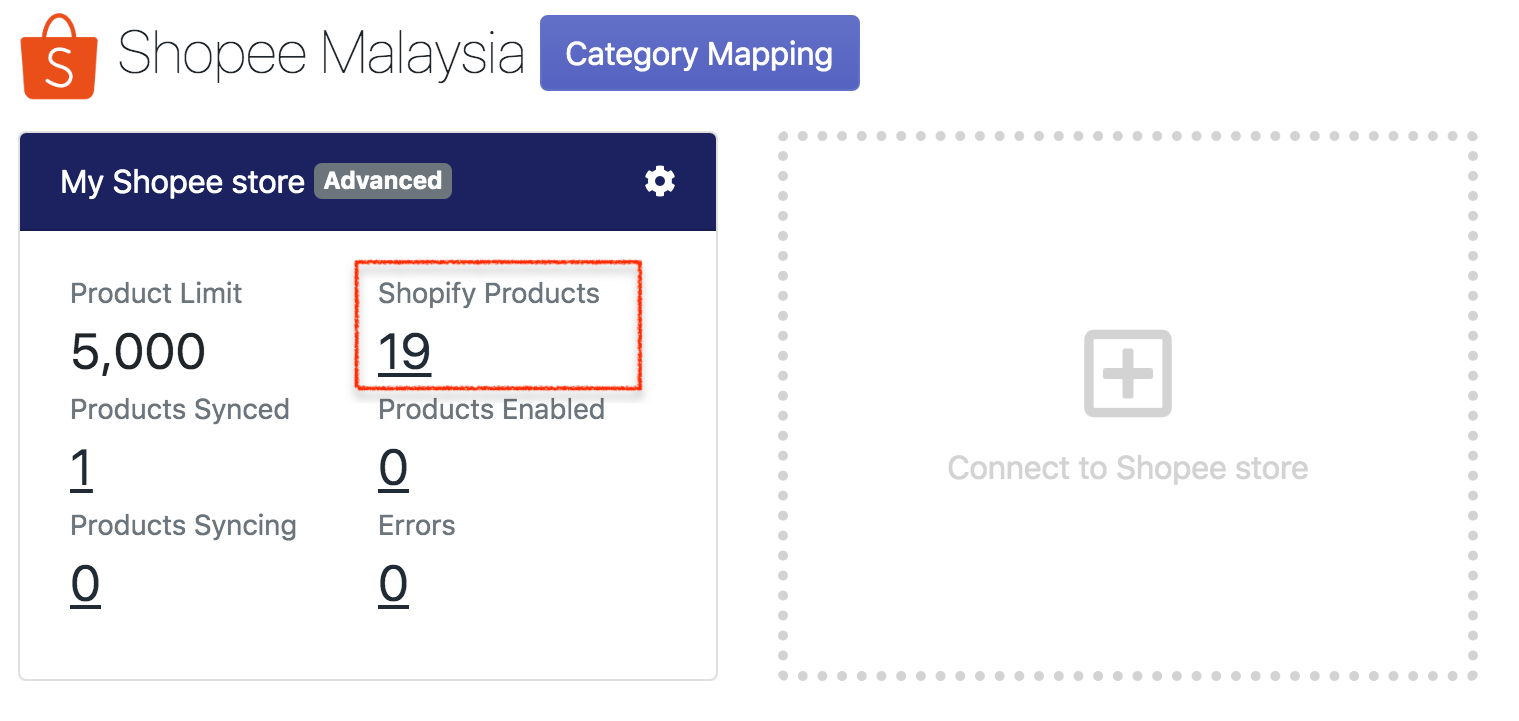Click the Shopee shopping bag logo
The width and height of the screenshot is (1519, 721).
tap(59, 57)
